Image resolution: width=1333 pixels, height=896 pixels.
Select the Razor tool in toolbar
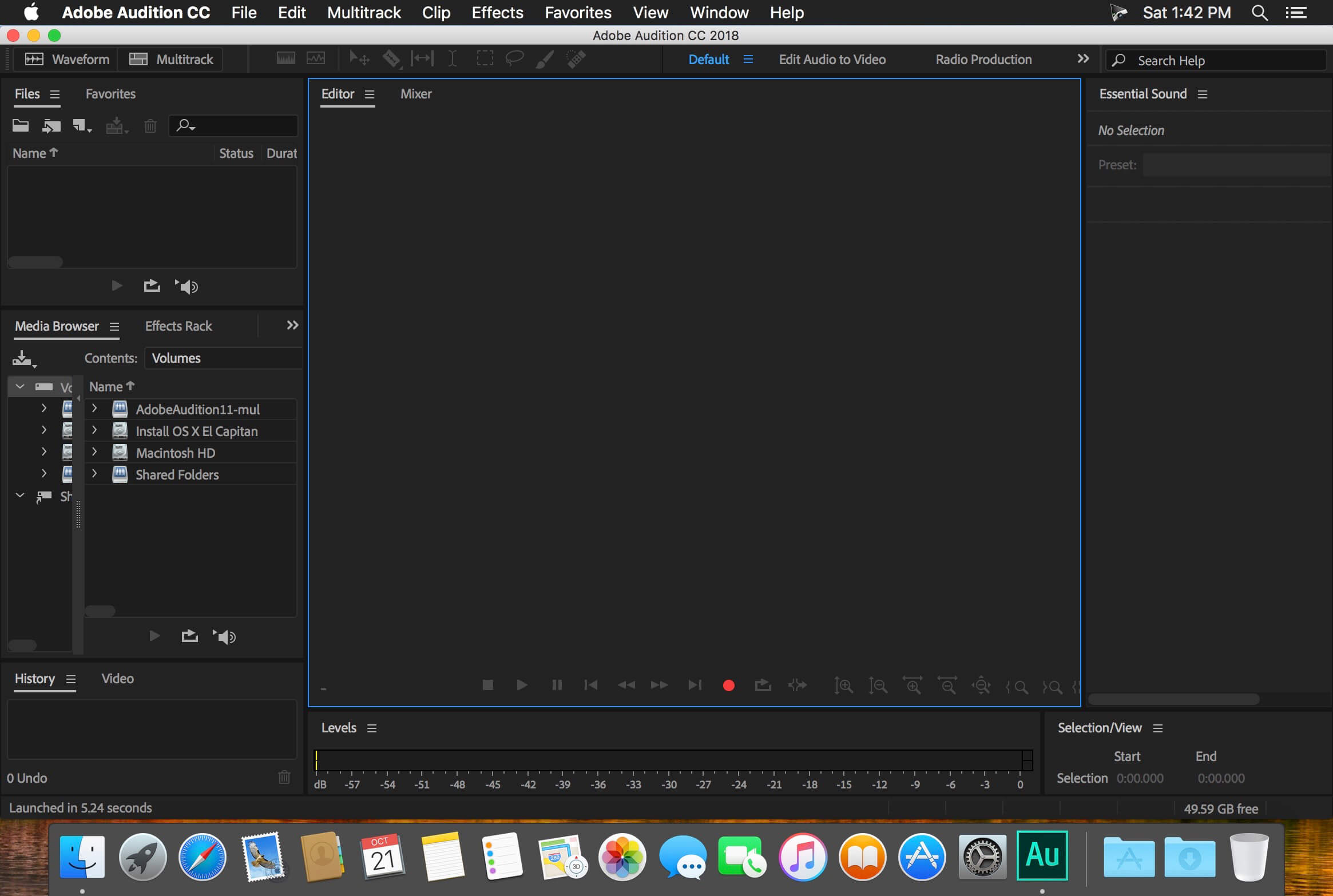click(x=392, y=59)
